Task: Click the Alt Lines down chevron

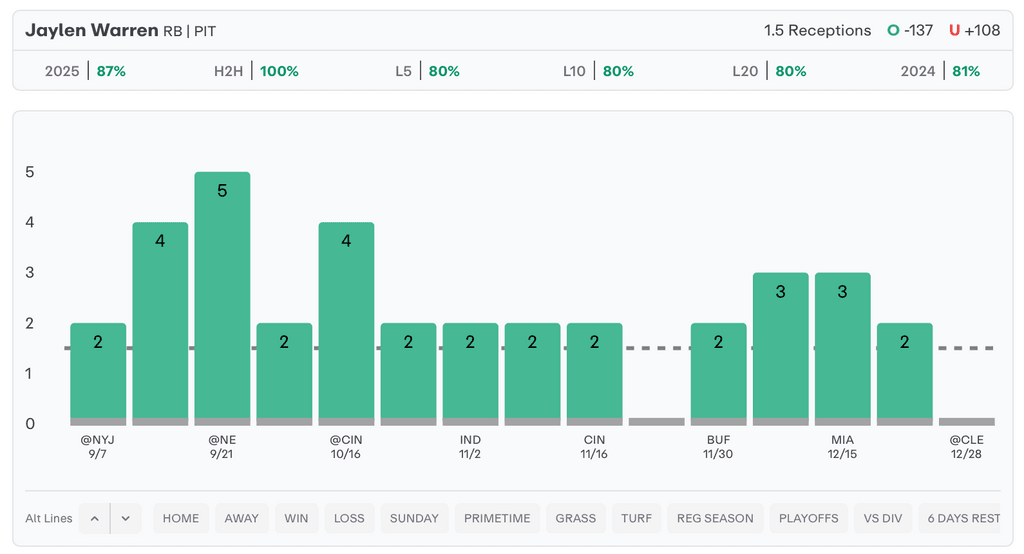Action: pyautogui.click(x=126, y=518)
